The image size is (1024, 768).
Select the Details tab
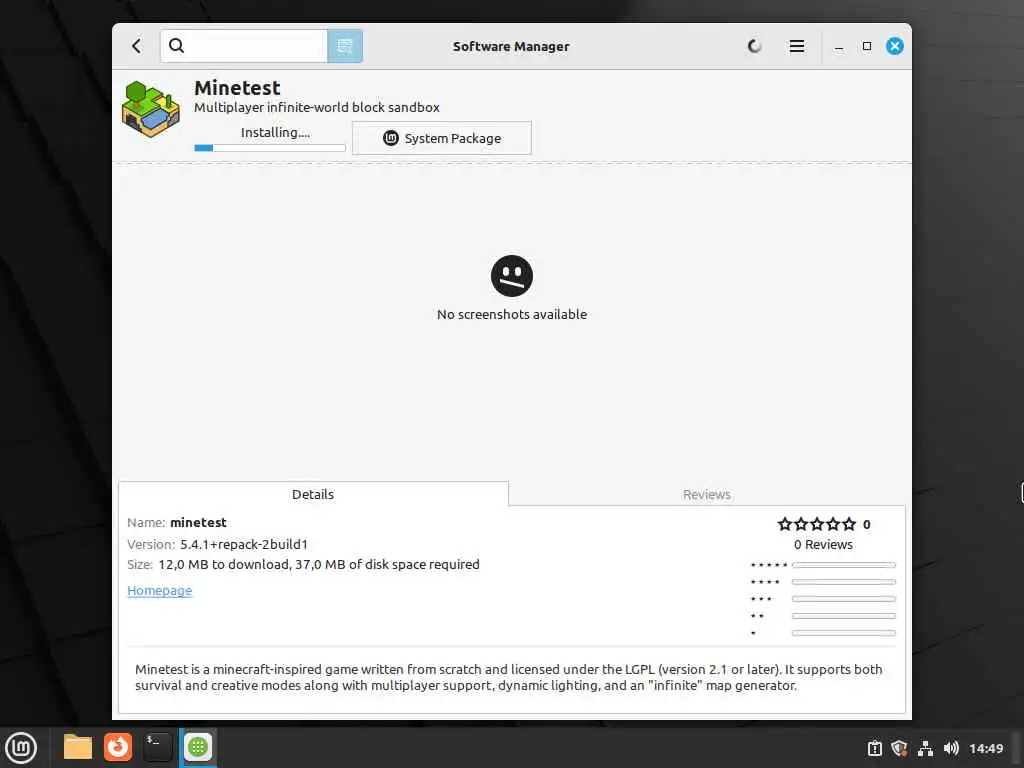(x=313, y=494)
